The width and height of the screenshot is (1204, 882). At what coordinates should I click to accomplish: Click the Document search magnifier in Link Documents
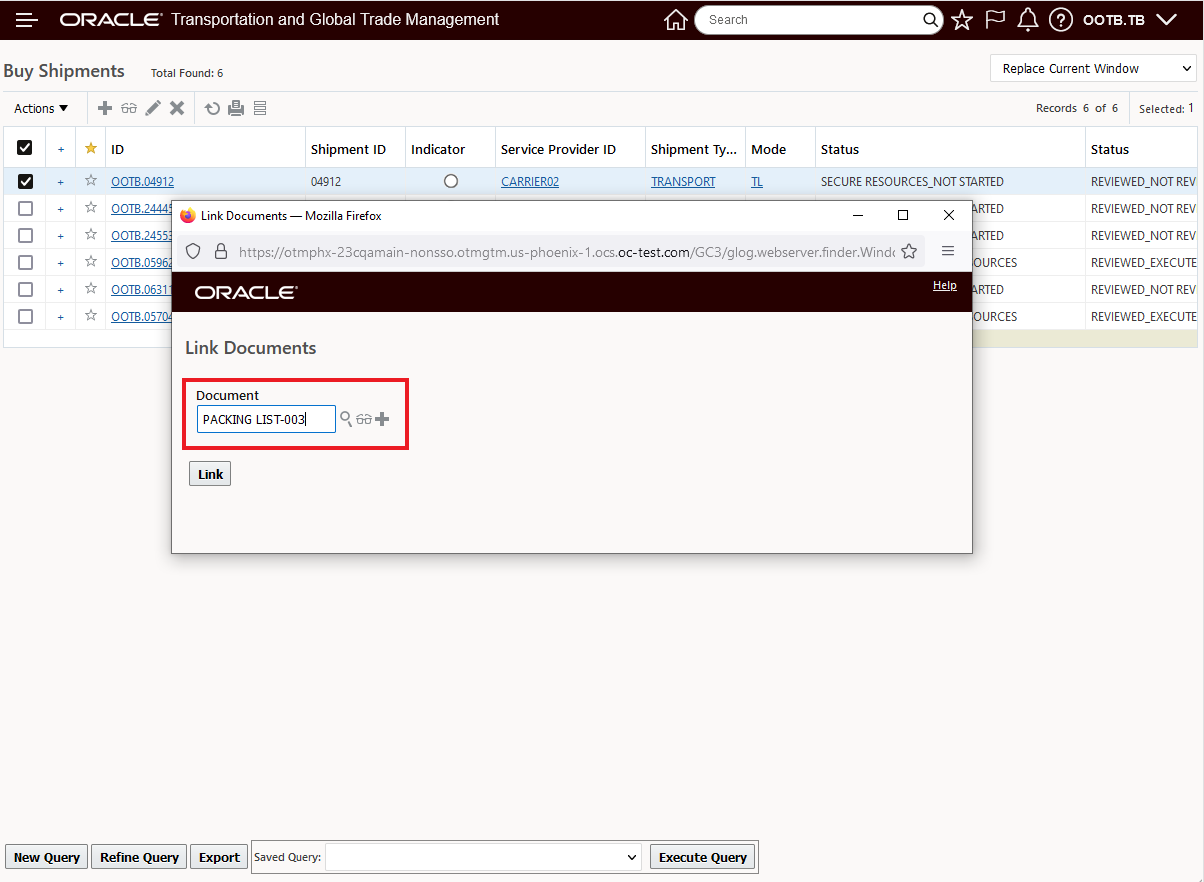pyautogui.click(x=346, y=419)
